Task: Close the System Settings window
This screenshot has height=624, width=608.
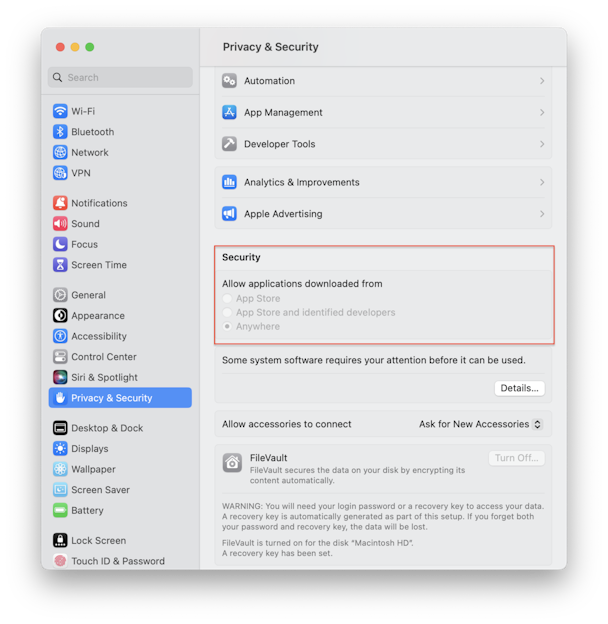Action: point(60,47)
